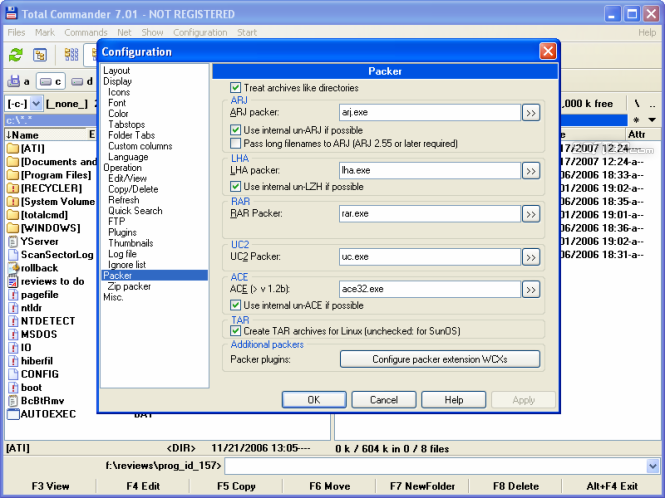Click the directory tree toolbar icon
Screen dimensions: 665x498
[x=40, y=55]
